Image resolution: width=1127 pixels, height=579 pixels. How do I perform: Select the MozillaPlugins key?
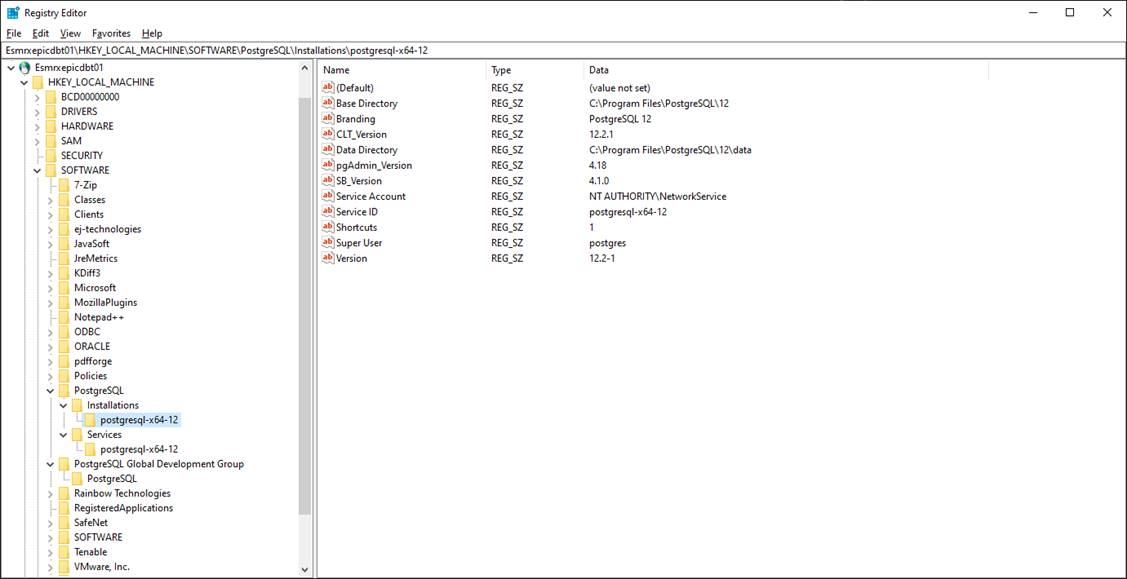pyautogui.click(x=106, y=302)
